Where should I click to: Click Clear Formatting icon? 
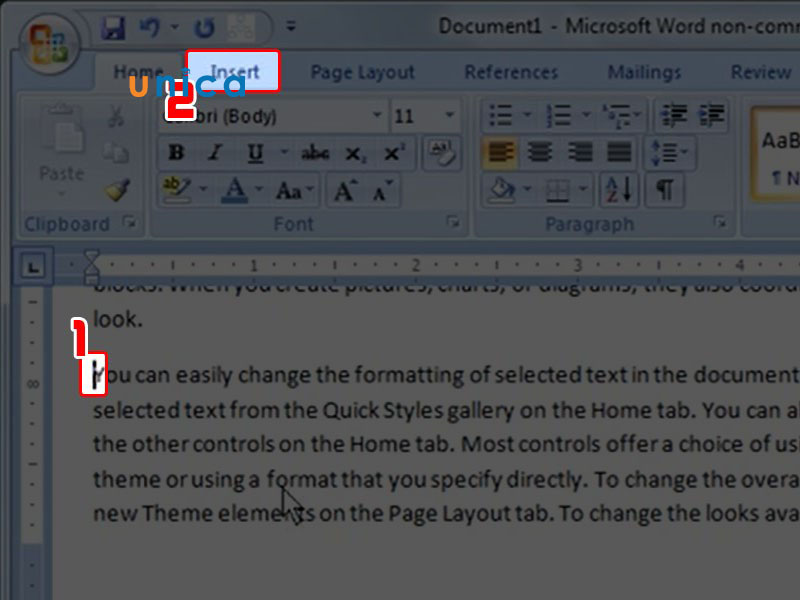click(x=441, y=153)
